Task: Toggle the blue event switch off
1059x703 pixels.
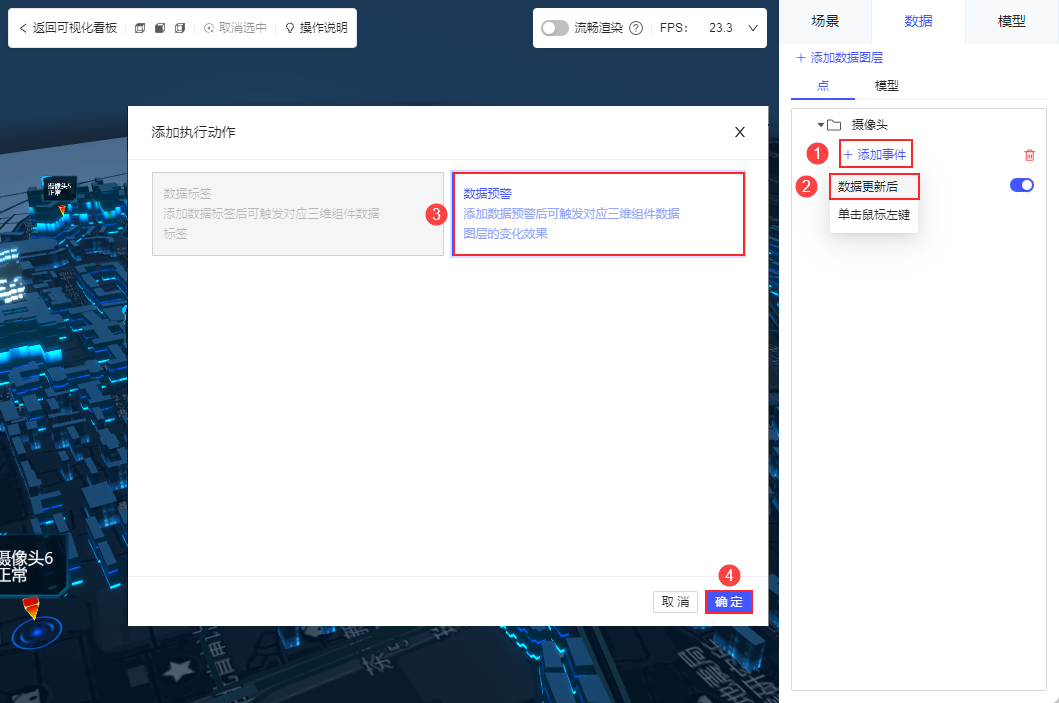Action: (x=1021, y=185)
